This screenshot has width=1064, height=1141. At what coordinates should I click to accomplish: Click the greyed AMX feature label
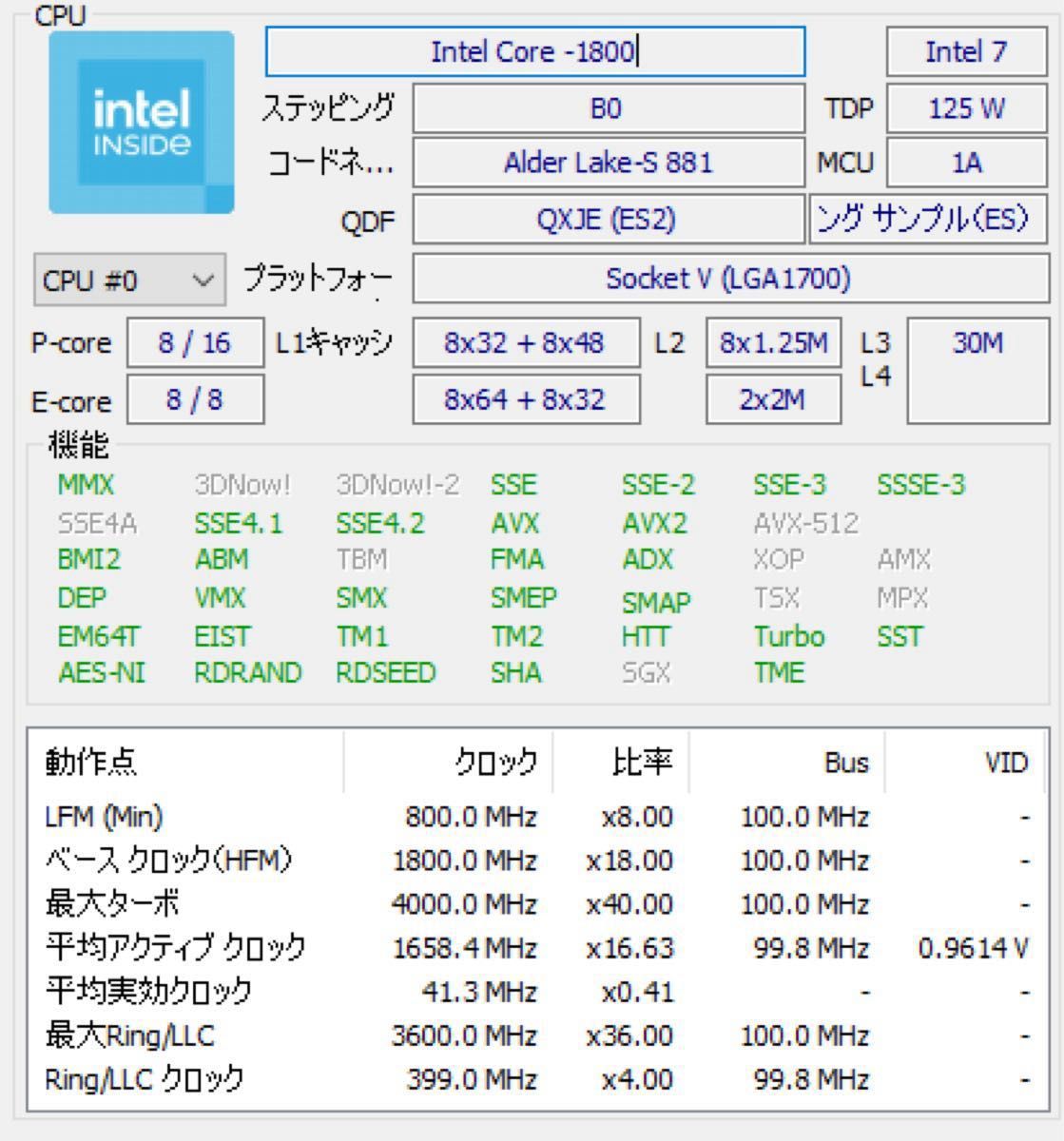pos(903,559)
